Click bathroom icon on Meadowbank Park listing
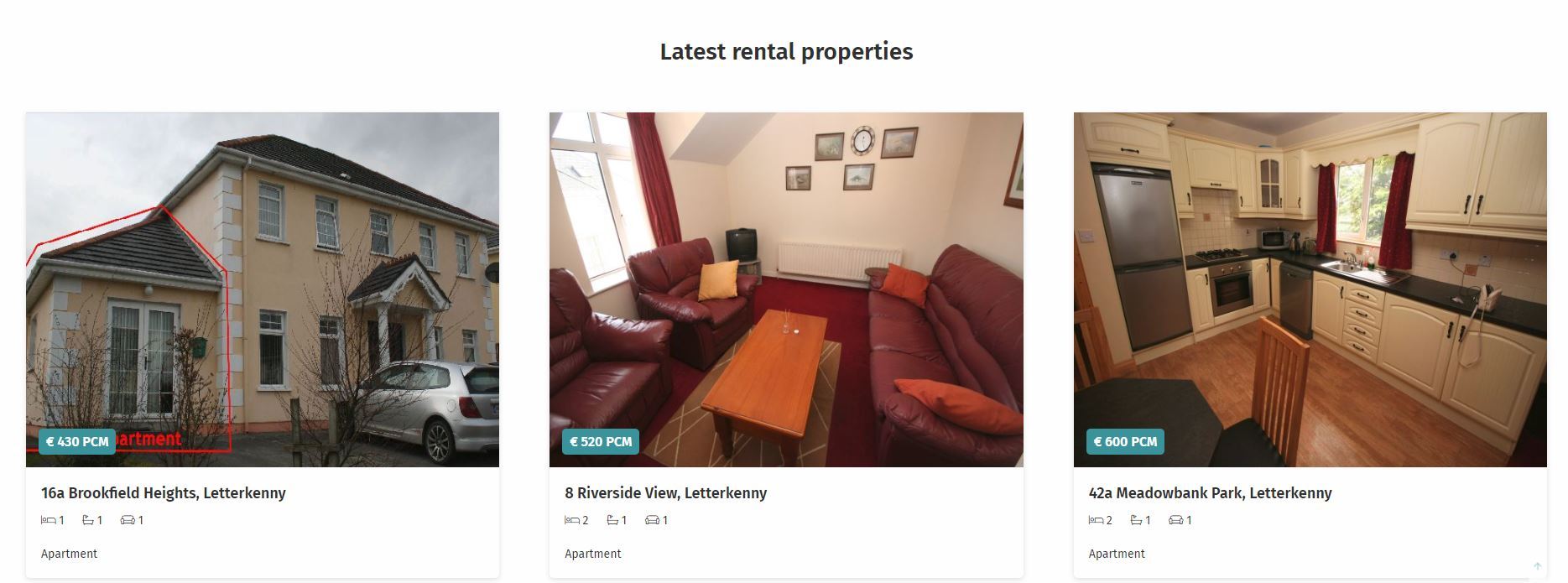Viewport: 1568px width, 583px height. pos(1136,520)
